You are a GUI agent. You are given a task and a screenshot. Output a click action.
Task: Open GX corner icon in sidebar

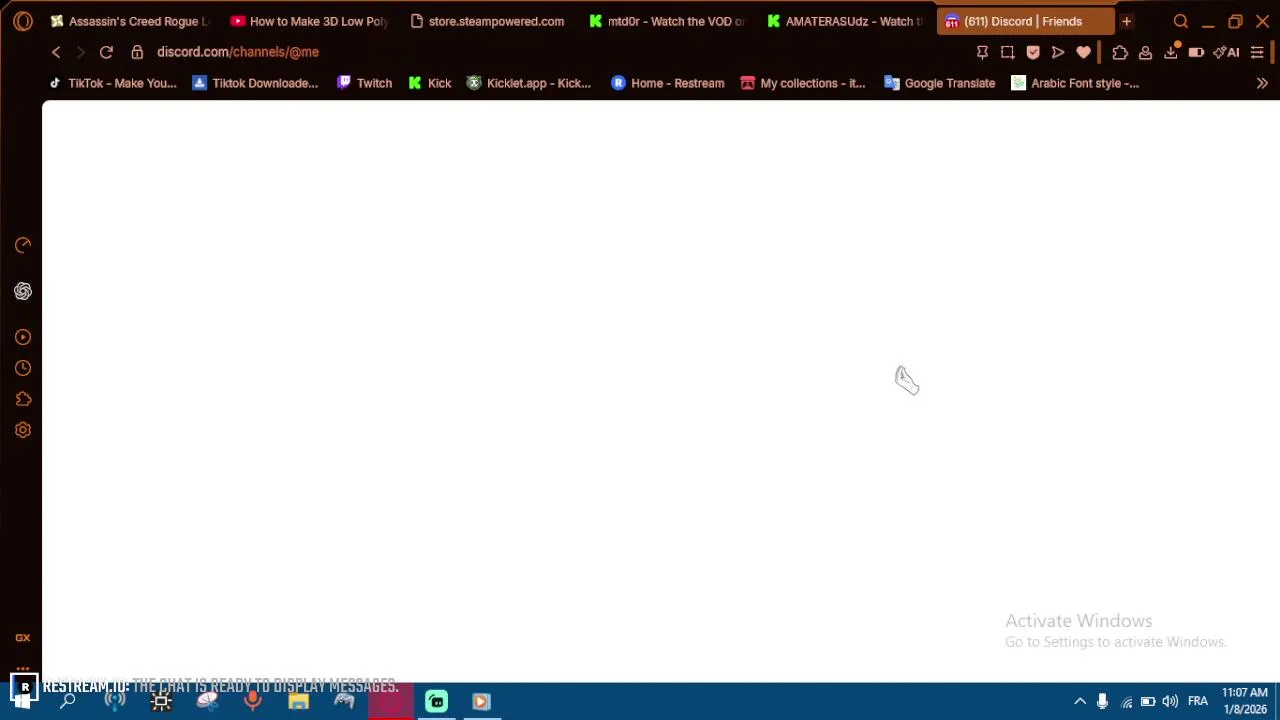tap(23, 637)
